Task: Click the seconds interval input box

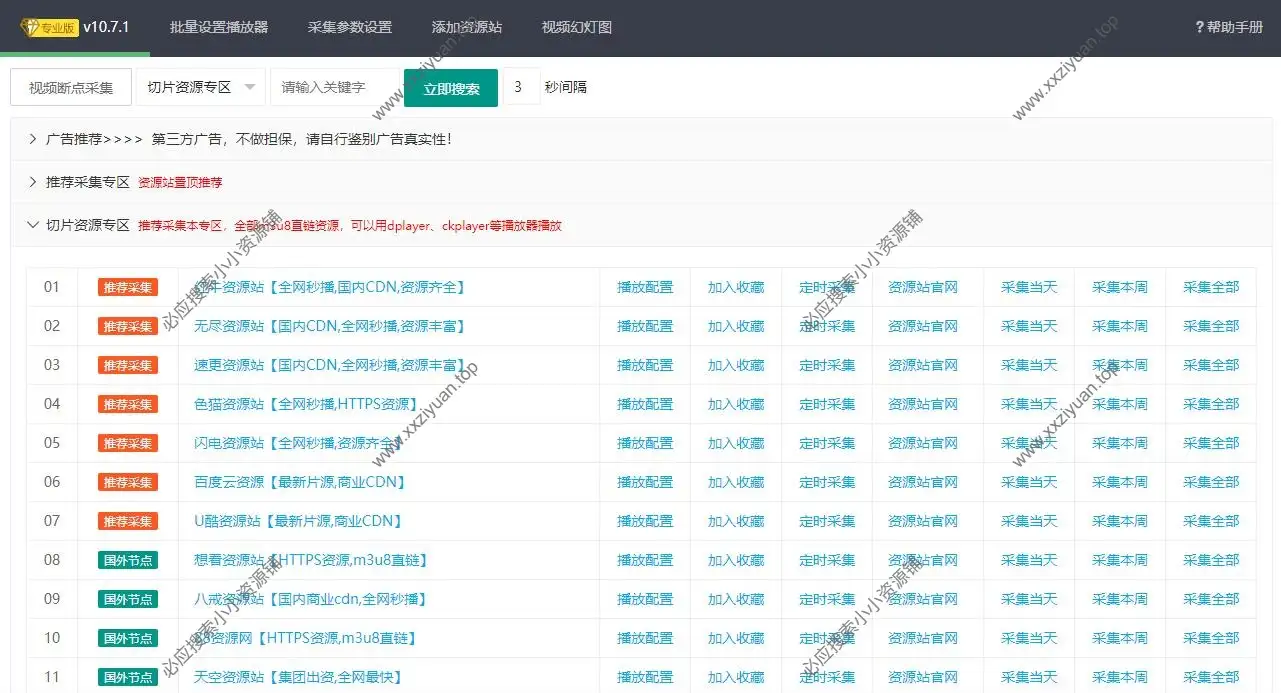Action: (x=519, y=87)
